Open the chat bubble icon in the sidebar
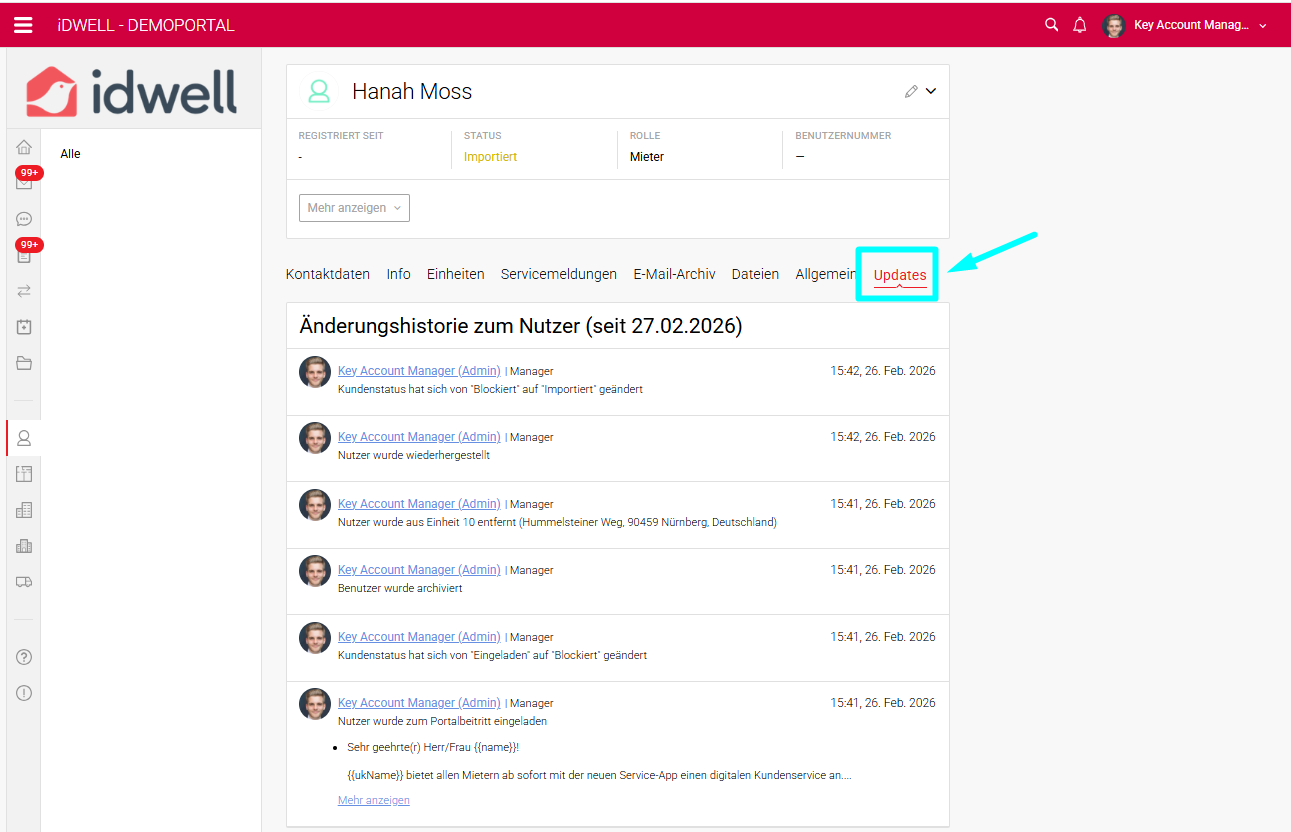Viewport: 1291px width, 832px height. coord(24,219)
